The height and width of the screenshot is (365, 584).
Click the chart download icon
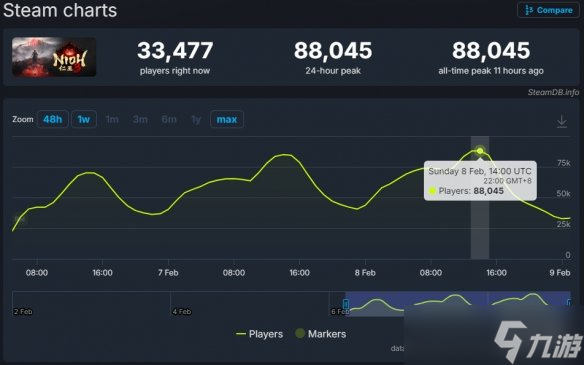562,121
